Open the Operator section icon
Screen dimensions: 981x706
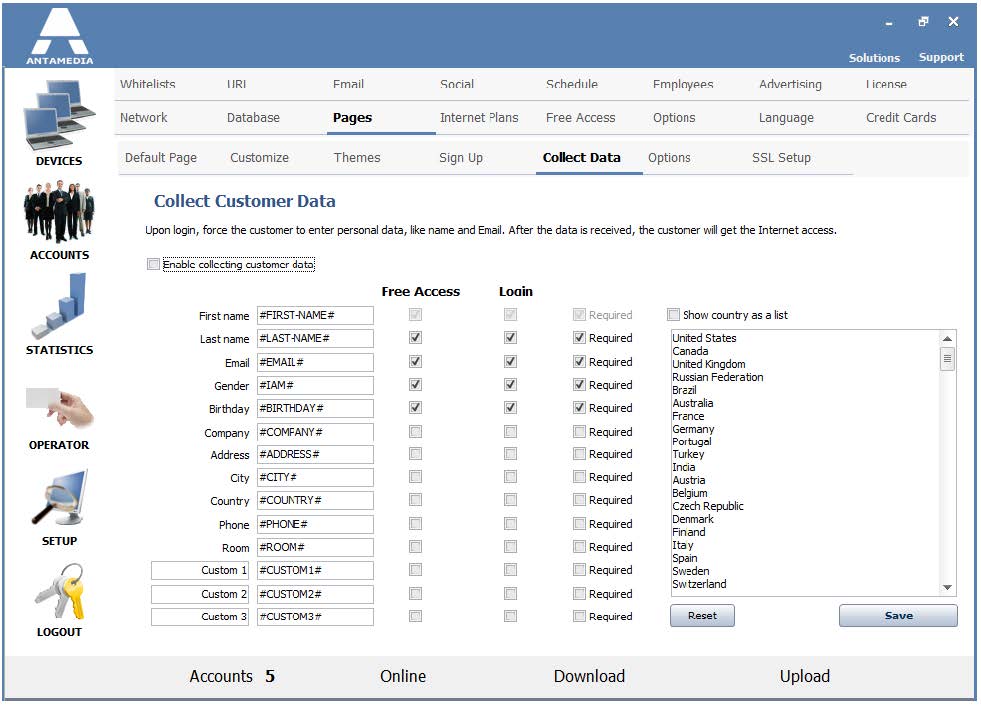click(x=59, y=407)
